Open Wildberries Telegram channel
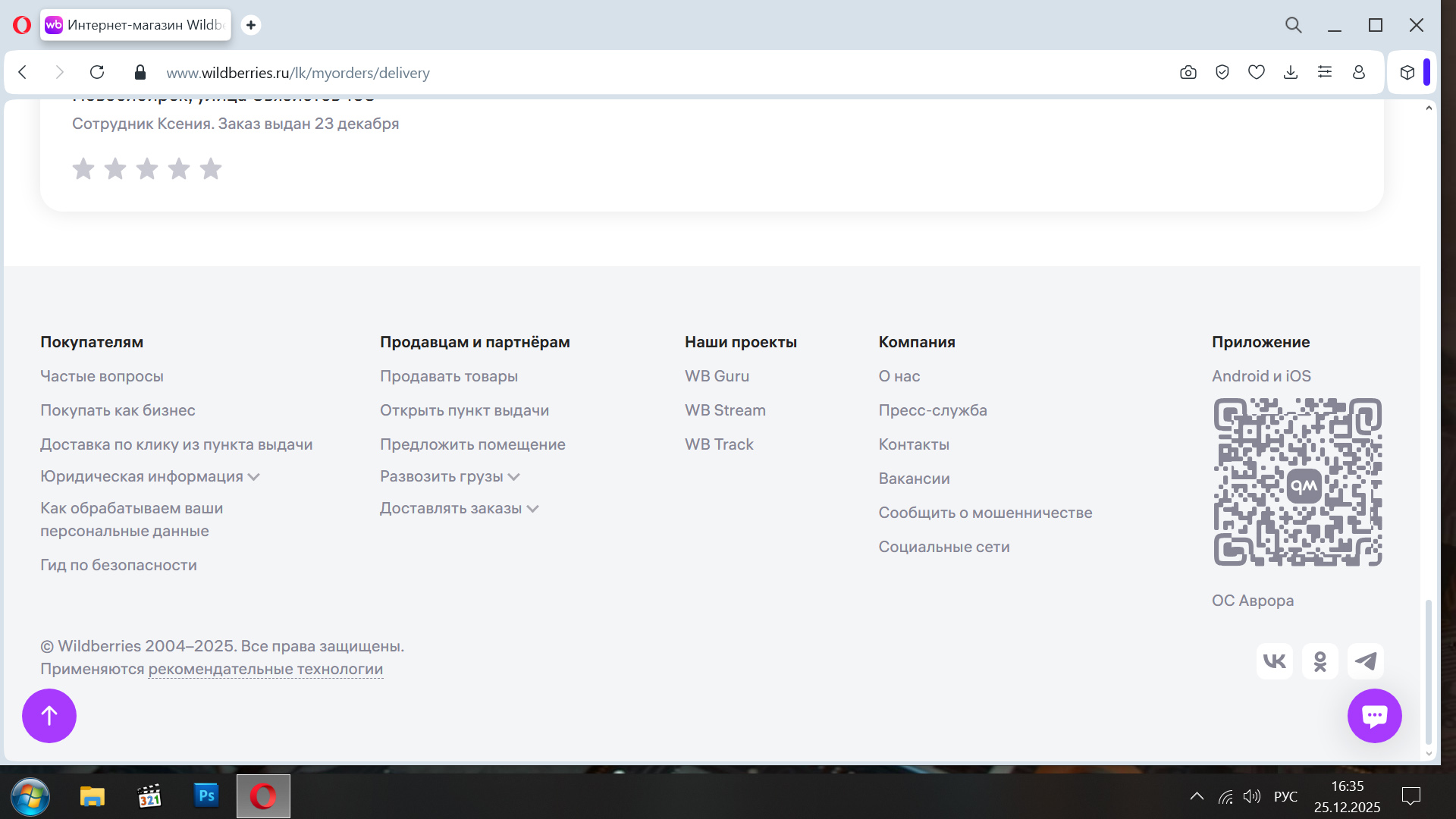Viewport: 1456px width, 819px height. pos(1366,661)
